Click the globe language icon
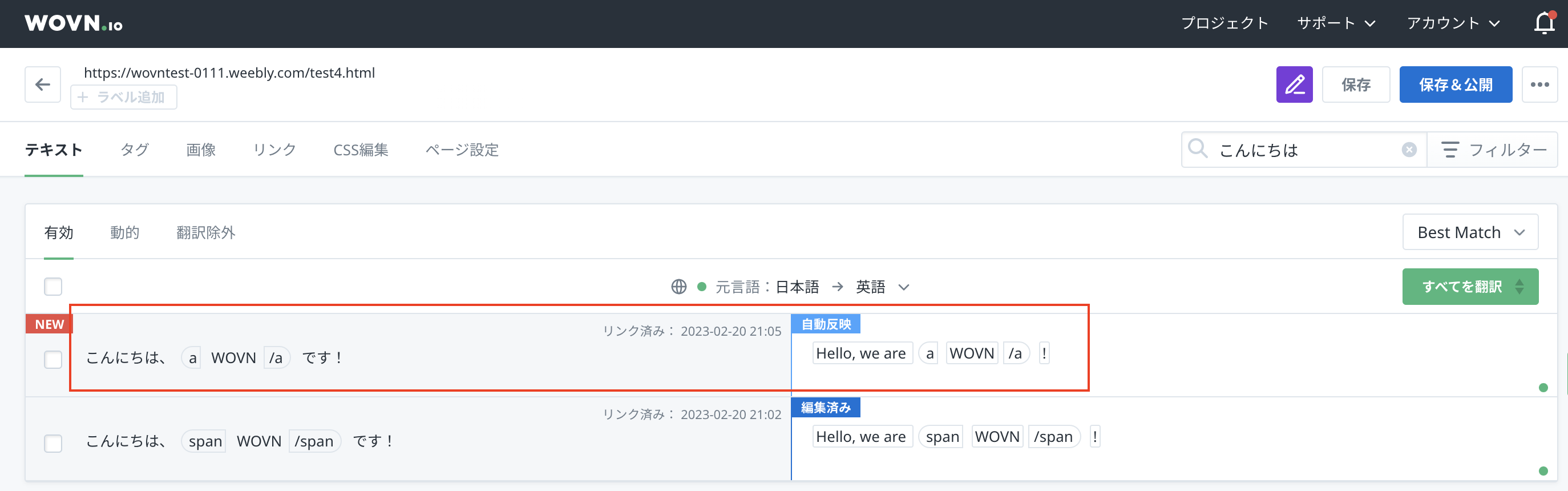 [x=678, y=287]
